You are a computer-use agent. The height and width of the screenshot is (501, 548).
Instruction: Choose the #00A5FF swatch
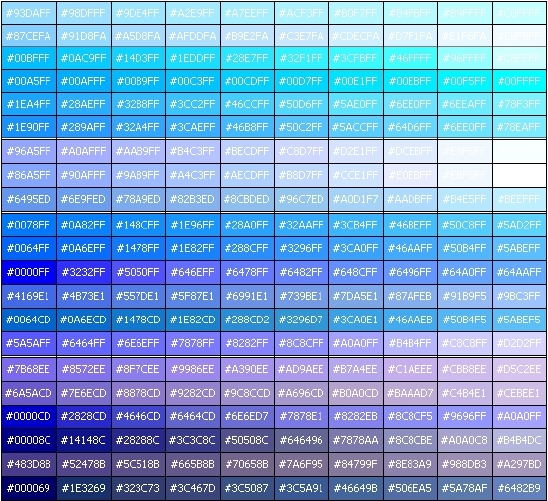coord(29,81)
